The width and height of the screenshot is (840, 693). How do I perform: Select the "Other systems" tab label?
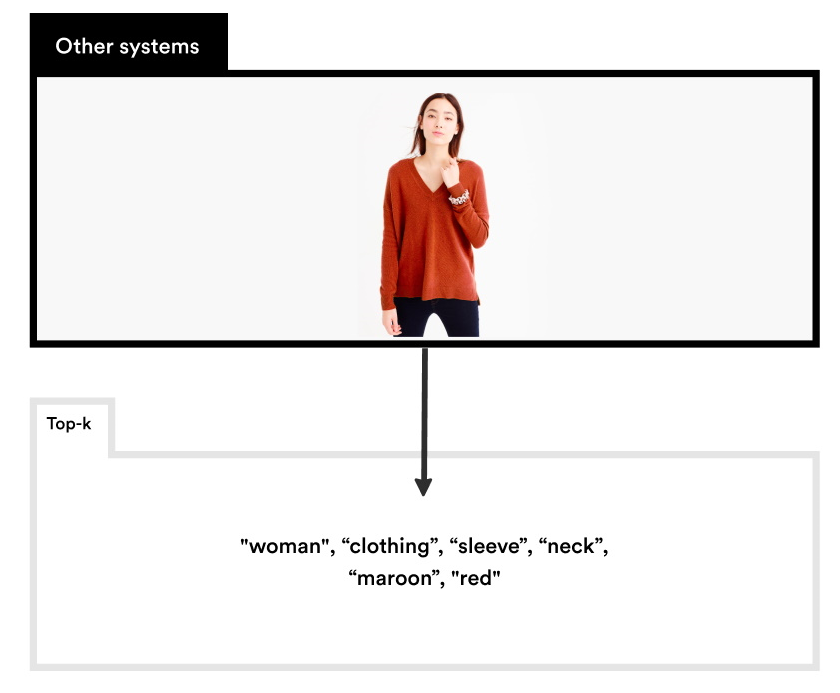click(x=127, y=47)
